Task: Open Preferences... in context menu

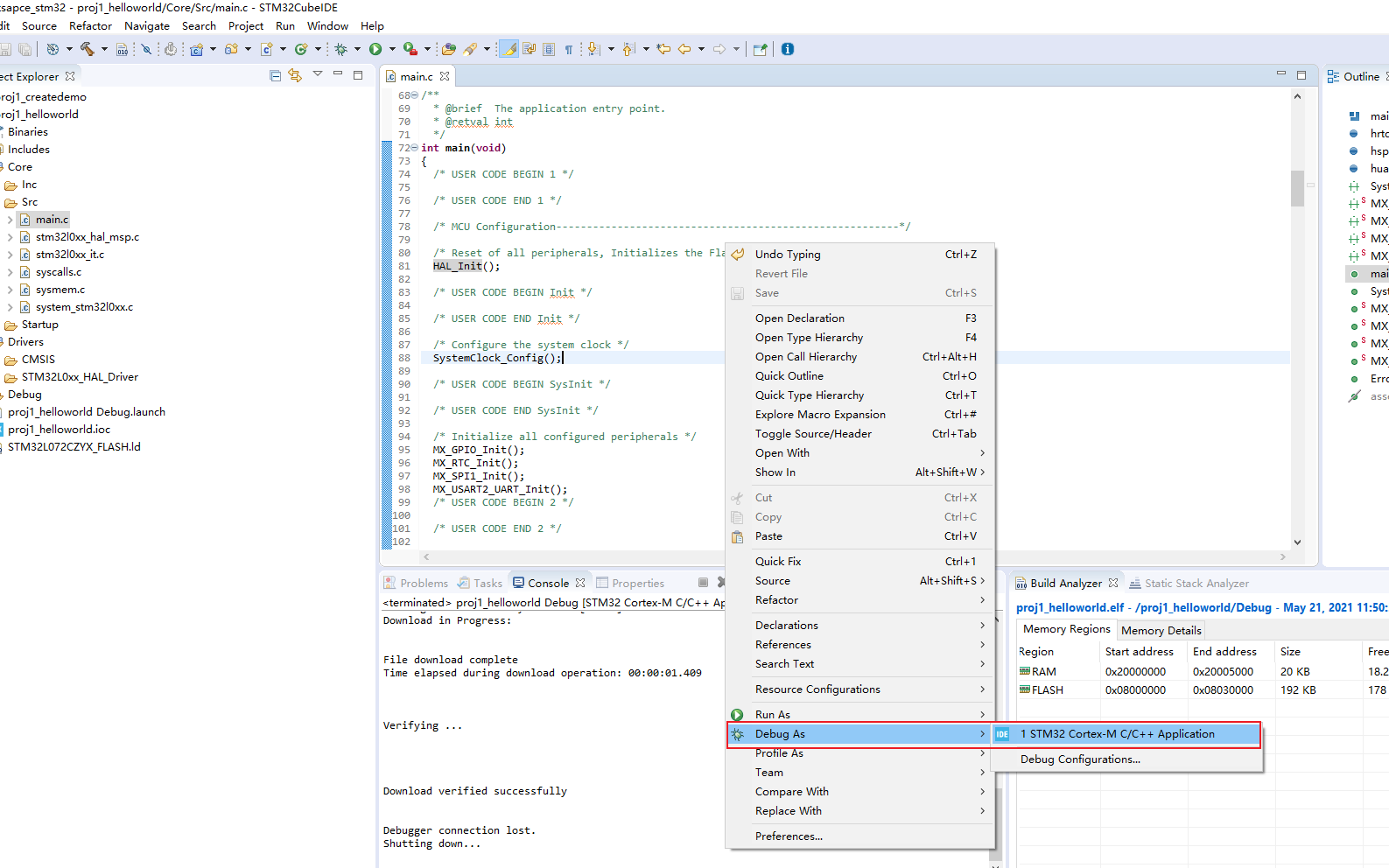Action: click(860, 836)
